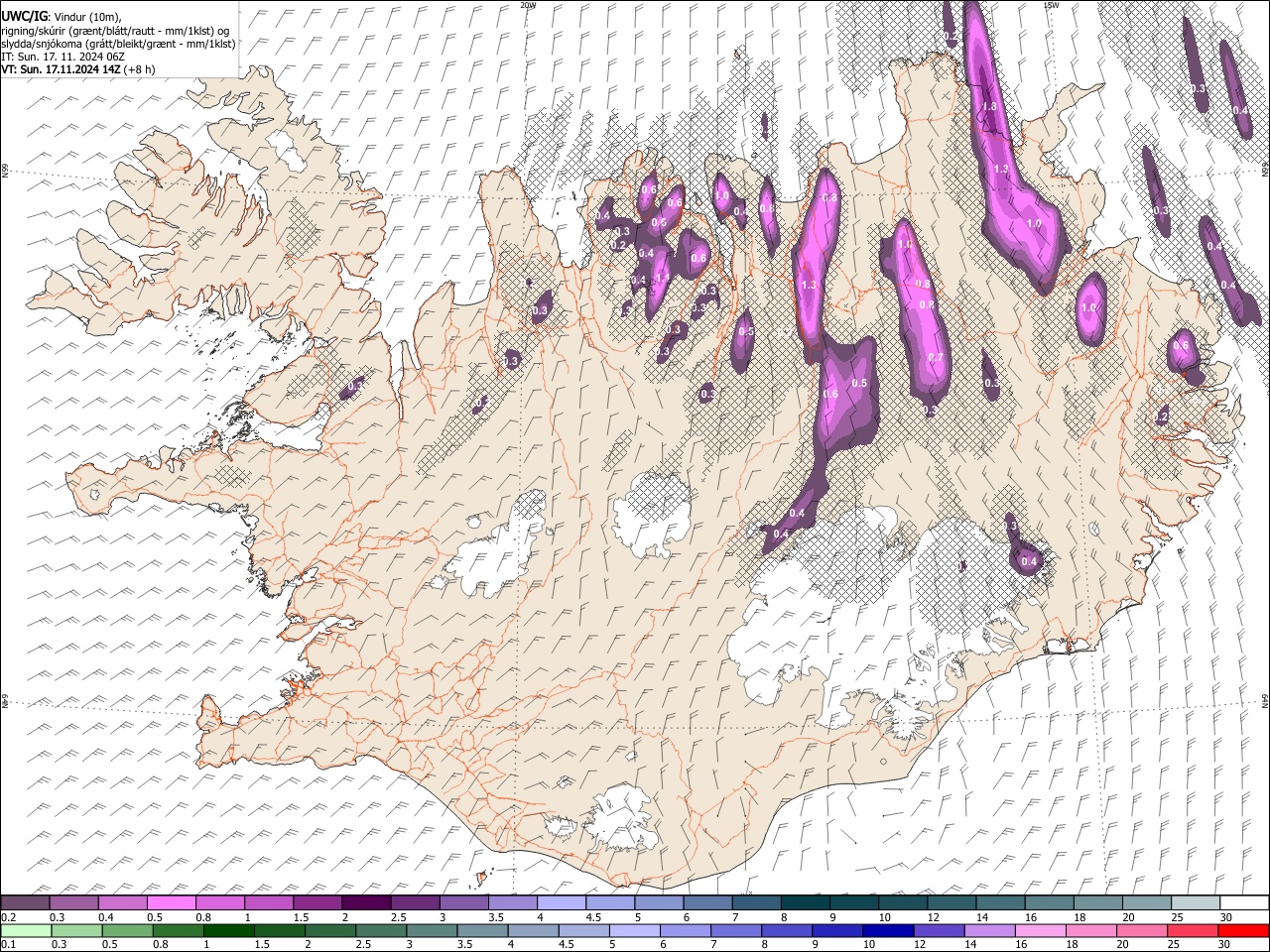
Task: Pick the violet 12 swatch in rain legend
Action: [x=939, y=931]
